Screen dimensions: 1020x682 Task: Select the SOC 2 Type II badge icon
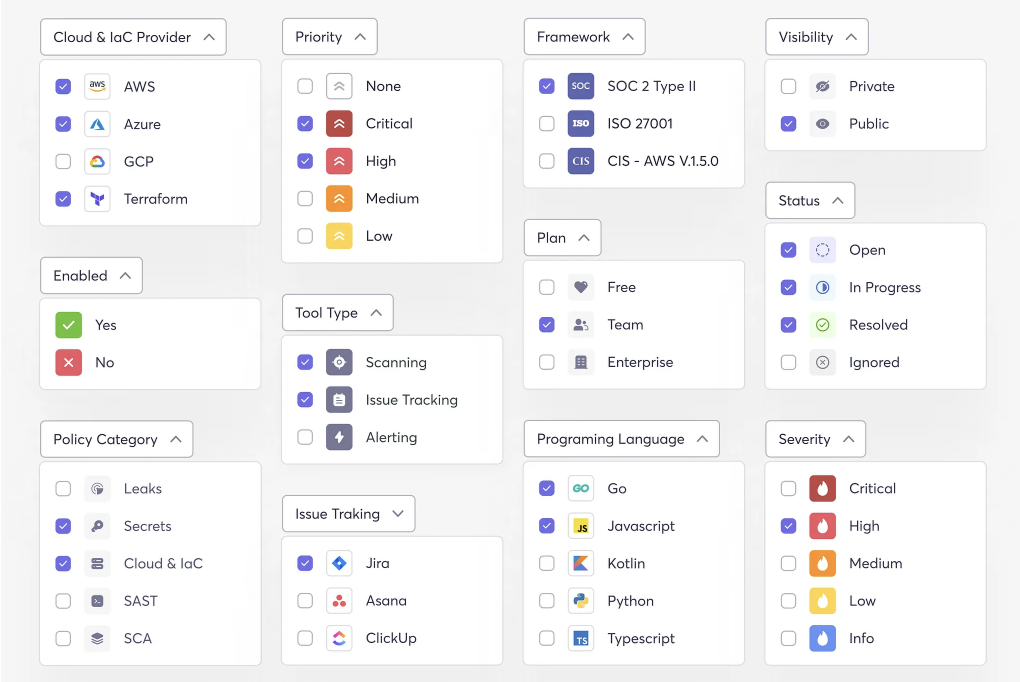point(581,86)
